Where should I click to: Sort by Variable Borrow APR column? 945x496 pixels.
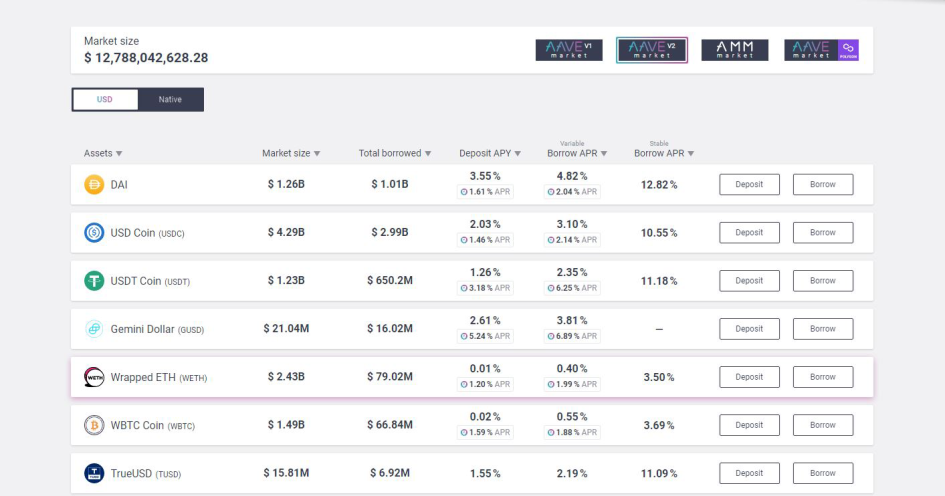(577, 153)
